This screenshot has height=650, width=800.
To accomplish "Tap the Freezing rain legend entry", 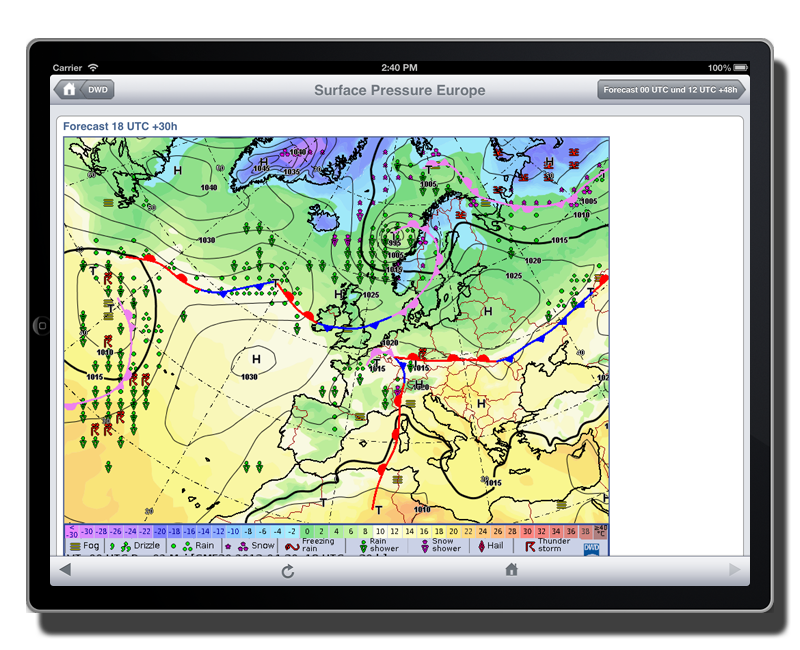I will [x=308, y=546].
